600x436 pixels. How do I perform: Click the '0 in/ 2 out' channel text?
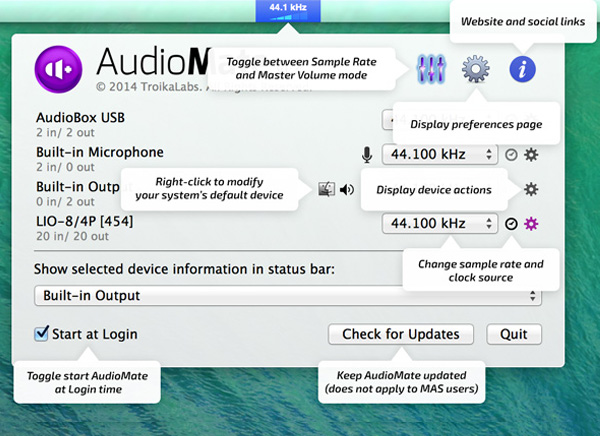pos(65,202)
